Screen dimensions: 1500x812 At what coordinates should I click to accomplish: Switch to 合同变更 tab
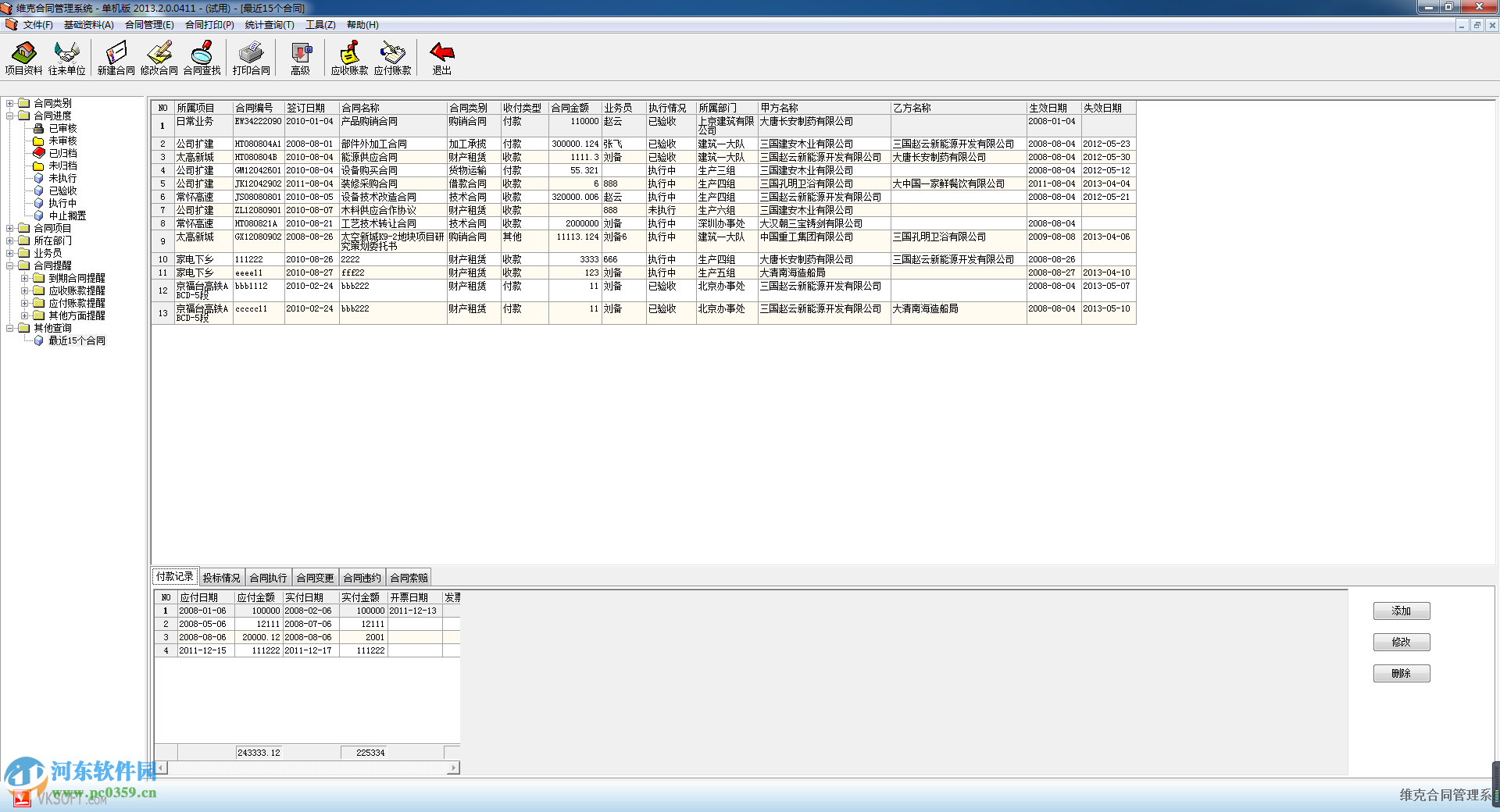coord(315,578)
